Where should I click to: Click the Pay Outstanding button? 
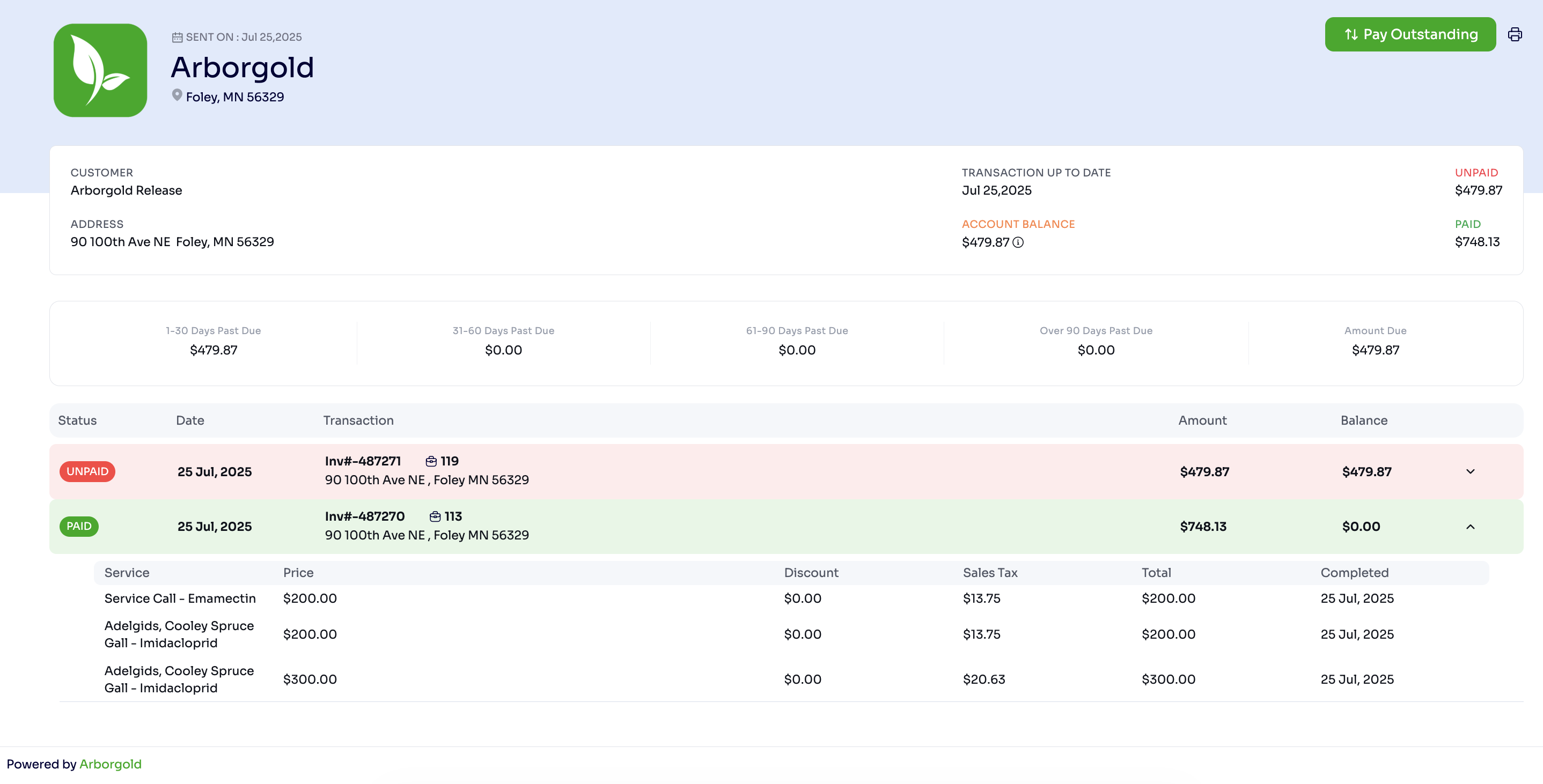(x=1410, y=34)
